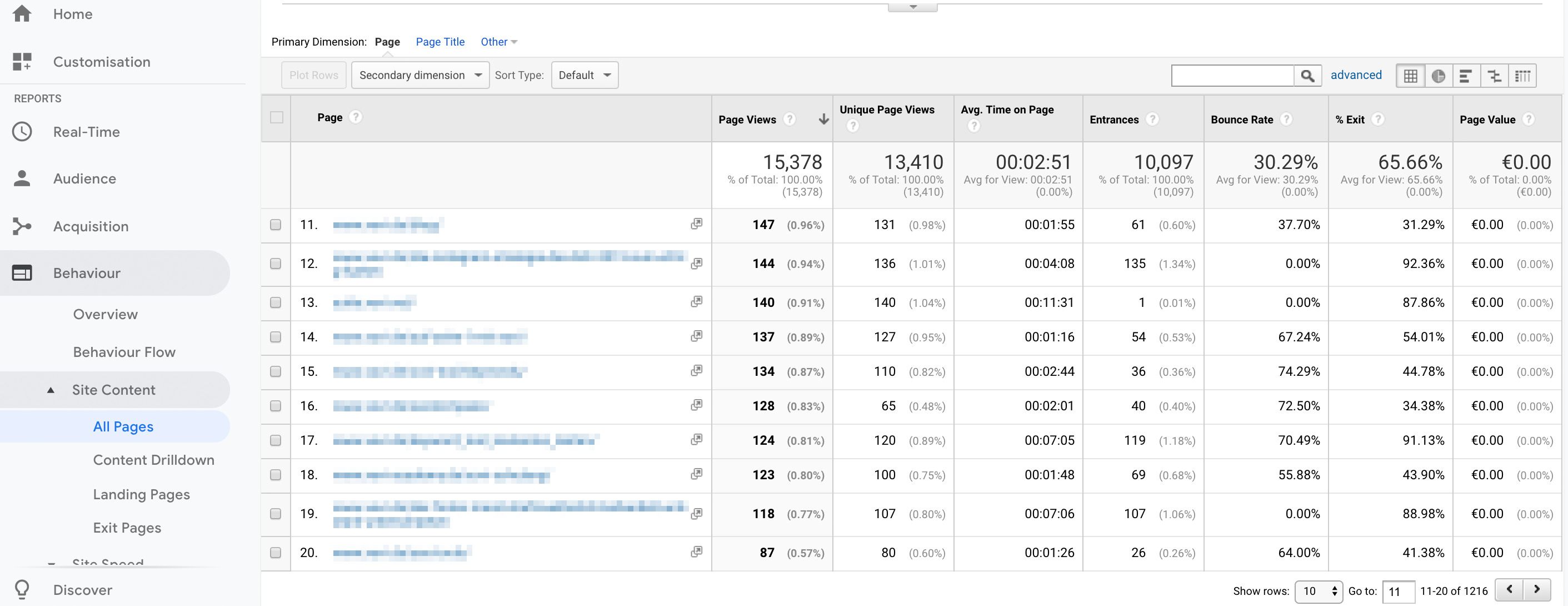Sort by Unique Page Views column
Image resolution: width=1568 pixels, height=606 pixels.
tap(887, 110)
